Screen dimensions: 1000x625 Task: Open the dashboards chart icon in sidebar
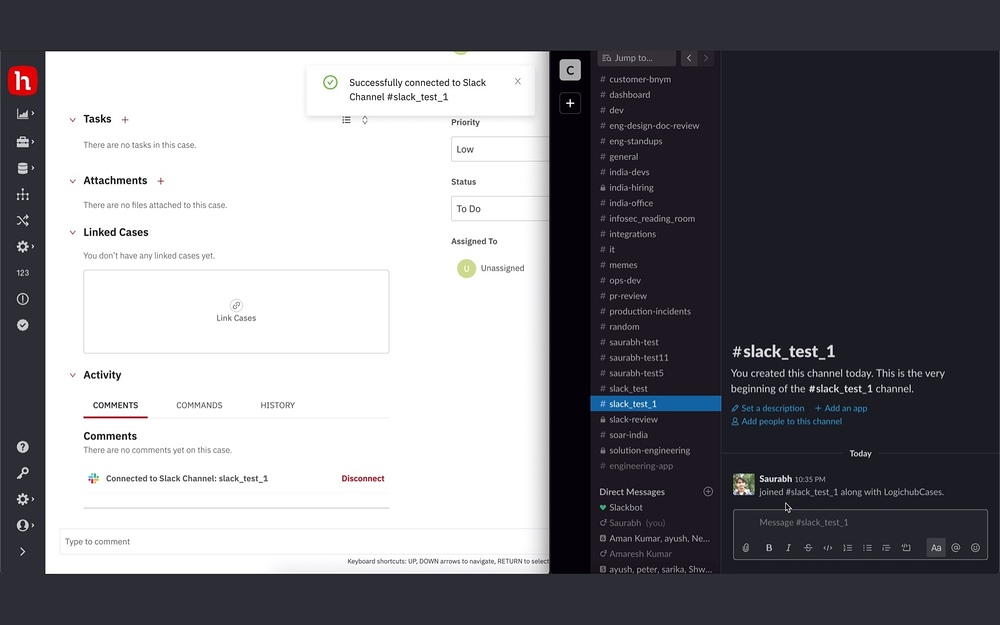click(x=23, y=114)
